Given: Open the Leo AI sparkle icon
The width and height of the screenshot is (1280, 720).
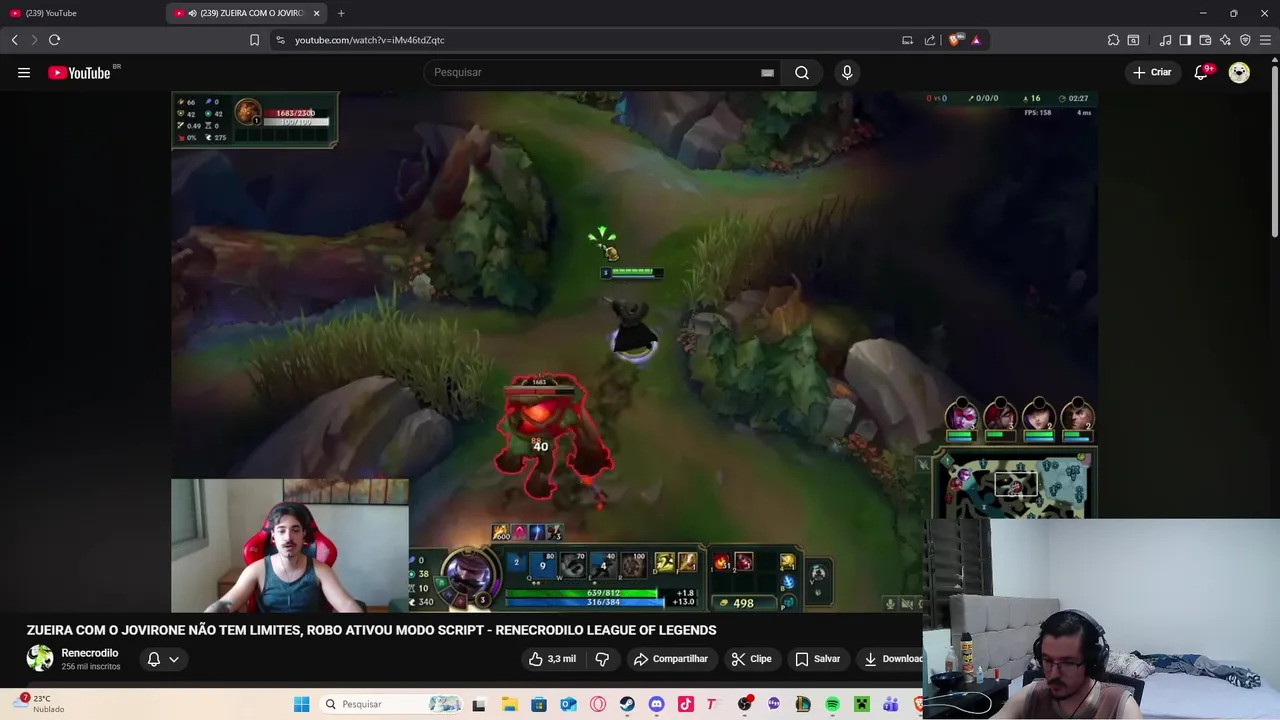Looking at the screenshot, I should point(1225,40).
